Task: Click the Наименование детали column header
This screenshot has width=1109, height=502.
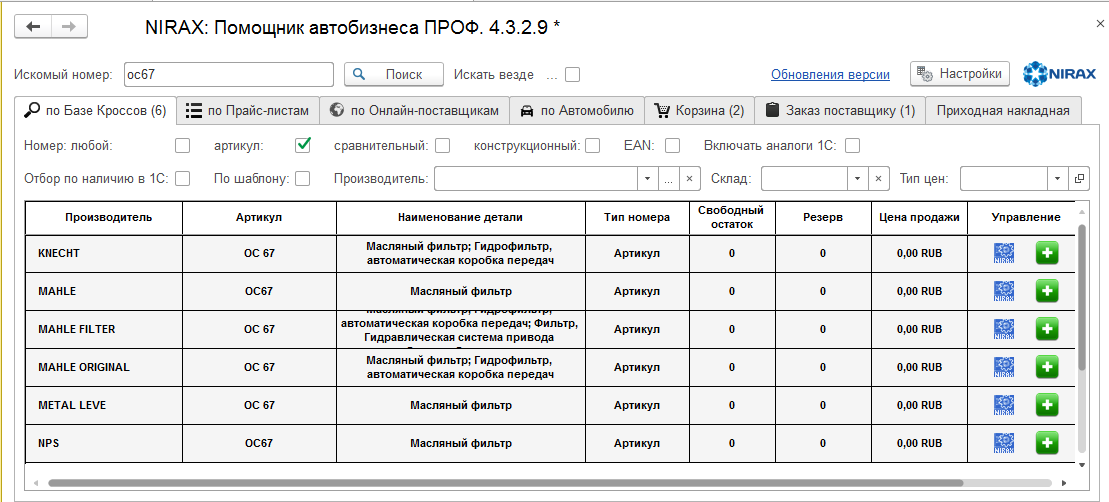Action: pyautogui.click(x=460, y=218)
